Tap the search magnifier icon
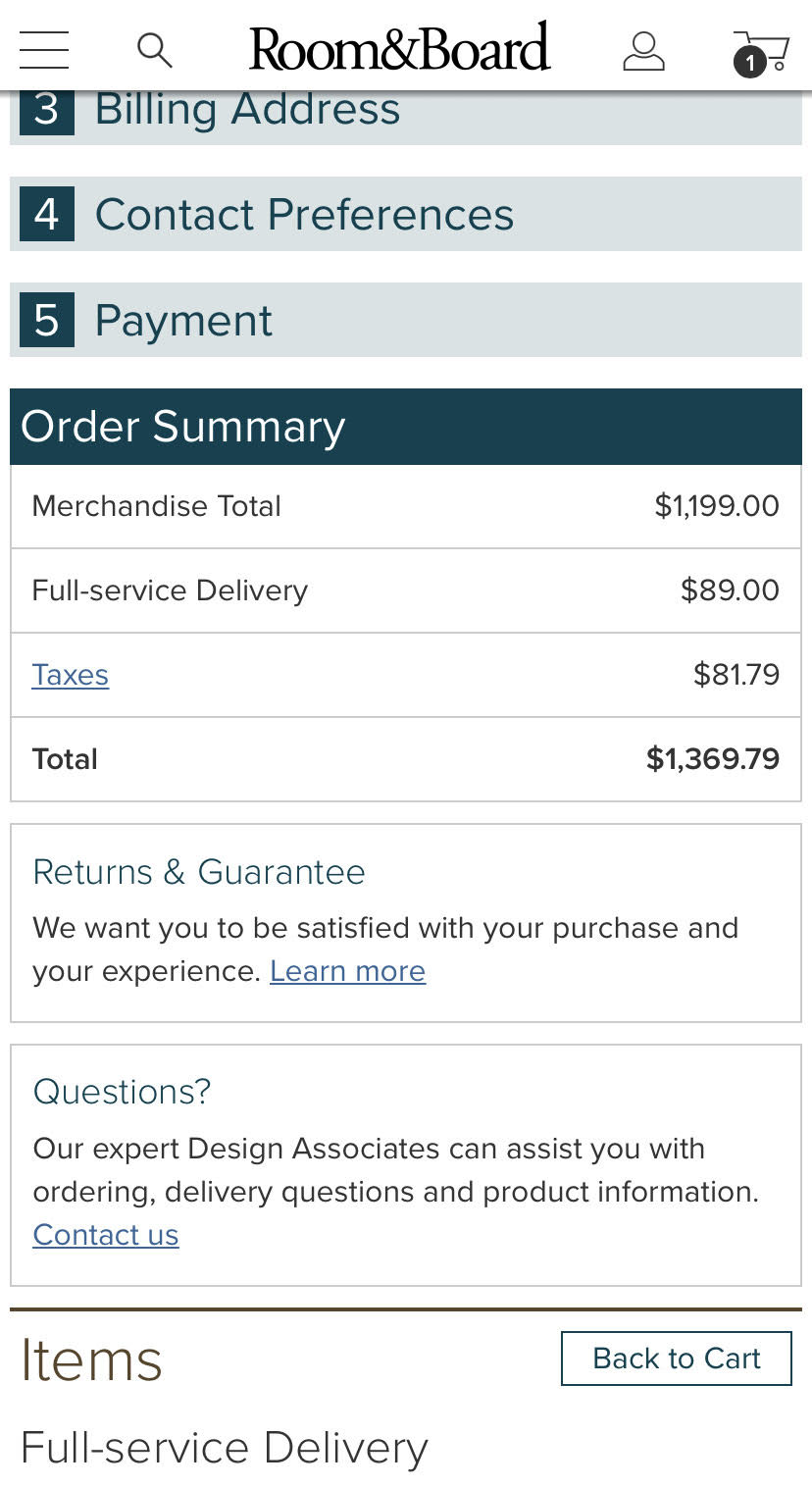The image size is (812, 1487). tap(154, 49)
